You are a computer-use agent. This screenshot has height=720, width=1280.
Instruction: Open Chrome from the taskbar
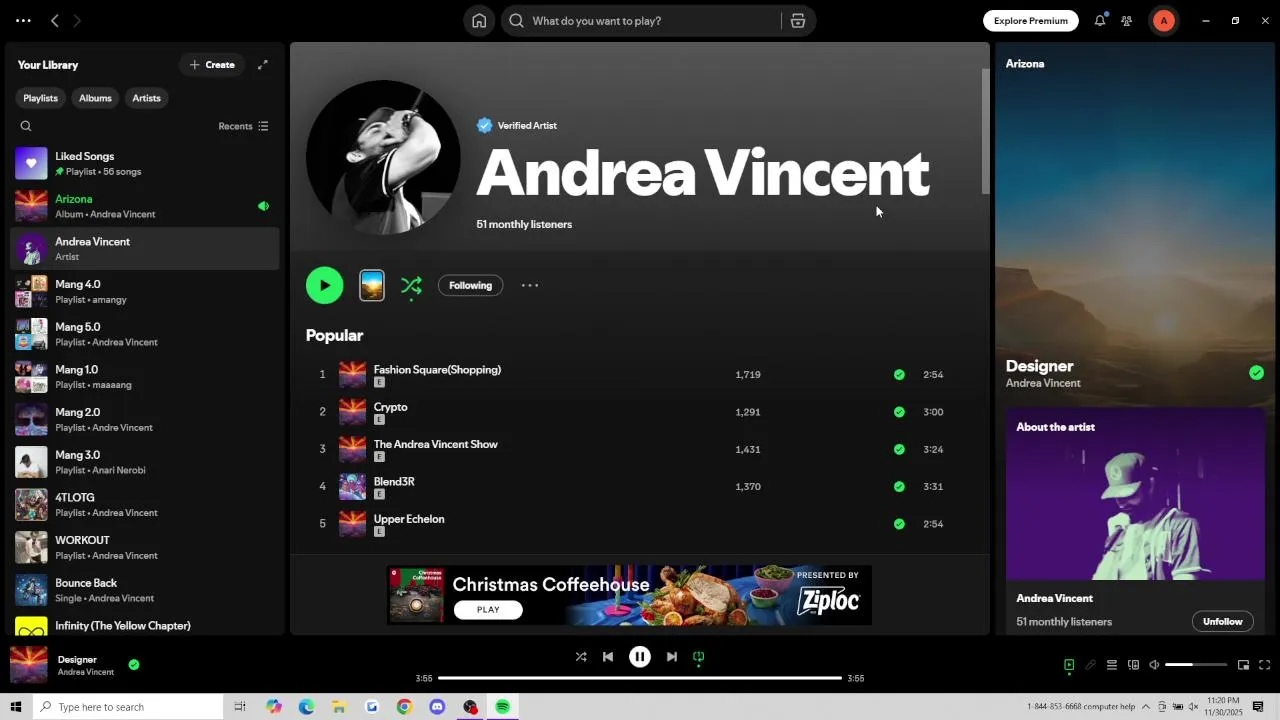[404, 707]
